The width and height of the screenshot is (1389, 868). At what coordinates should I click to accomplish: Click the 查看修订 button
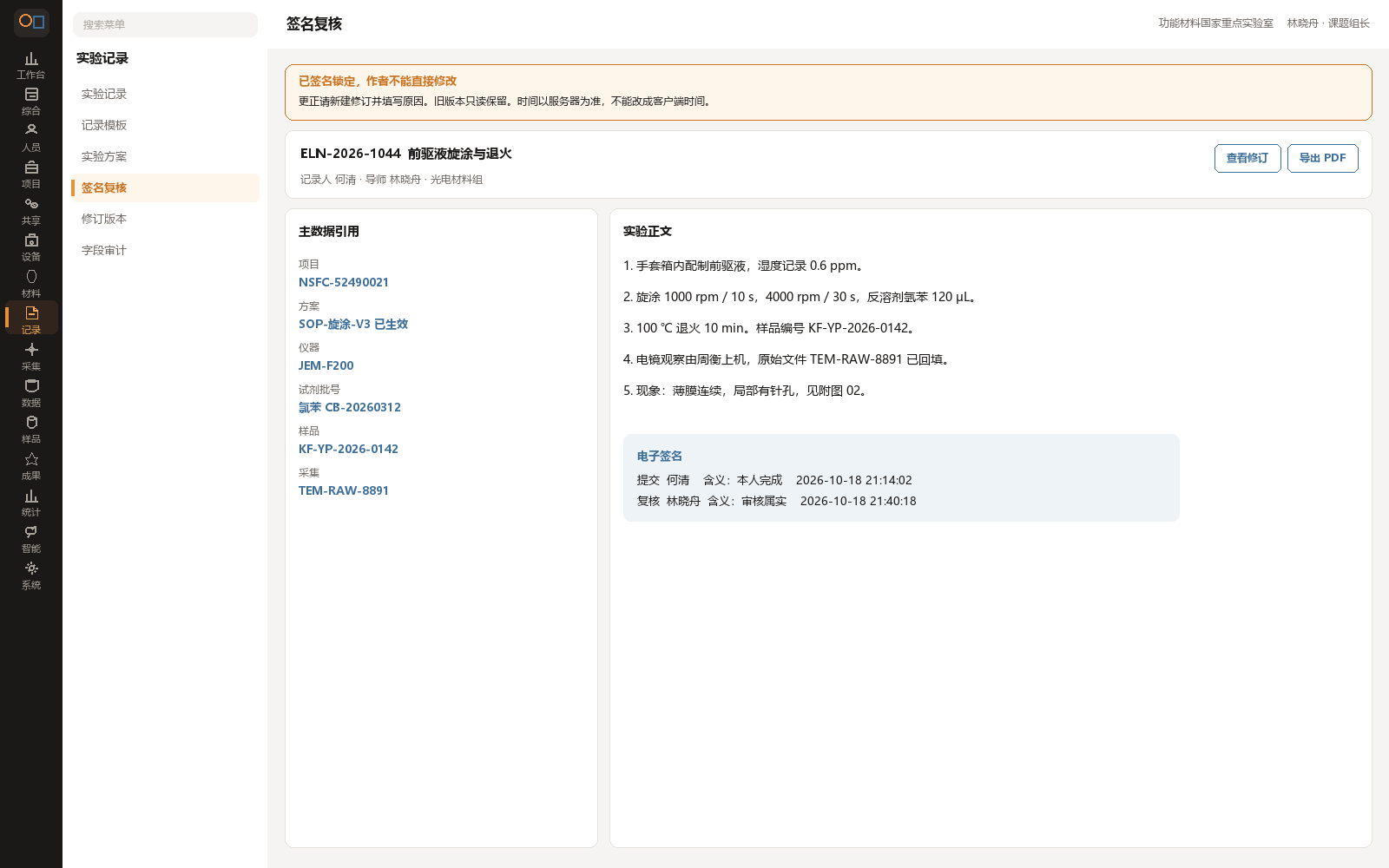pos(1247,158)
